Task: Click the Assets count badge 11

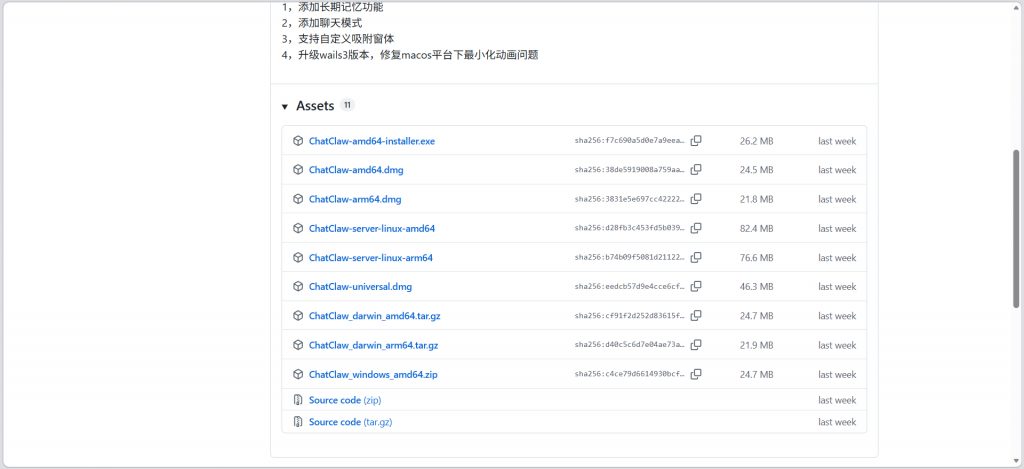Action: (347, 106)
